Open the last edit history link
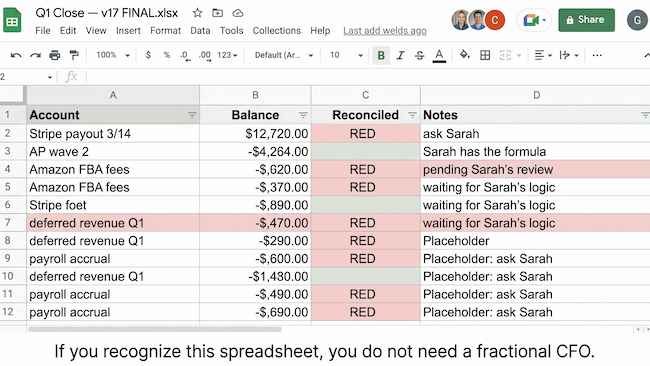 pyautogui.click(x=385, y=31)
